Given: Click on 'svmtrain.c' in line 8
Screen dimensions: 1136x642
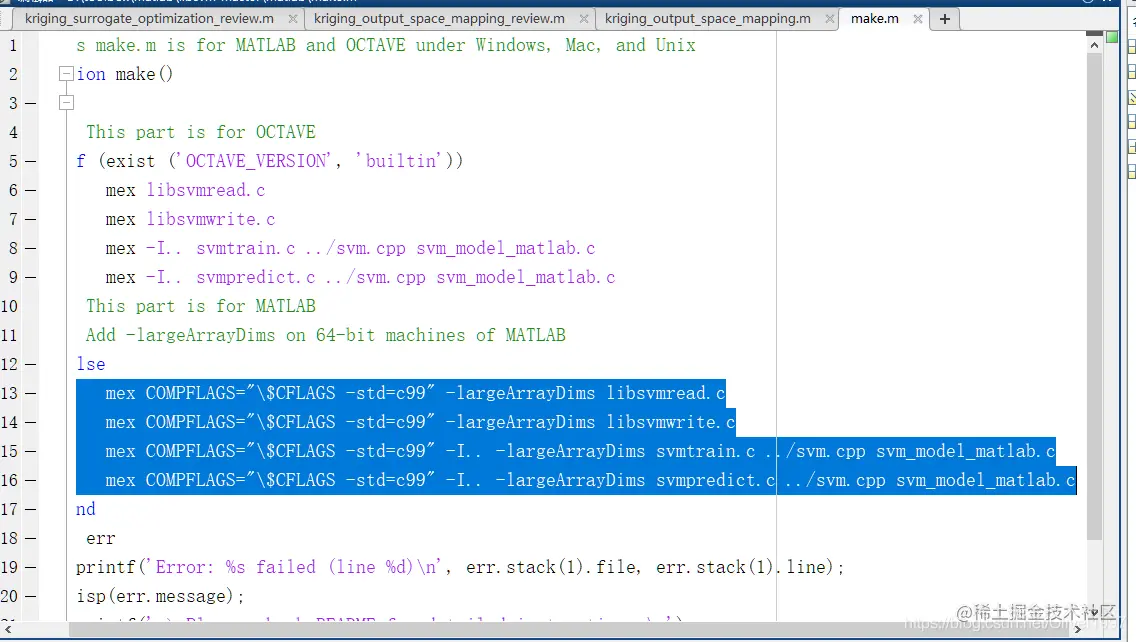Looking at the screenshot, I should pos(246,249).
